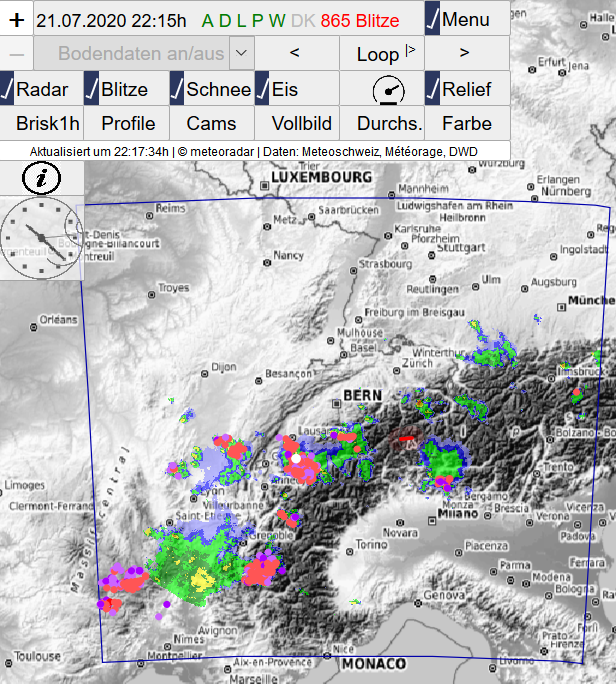Click the MONACO label

click(374, 664)
